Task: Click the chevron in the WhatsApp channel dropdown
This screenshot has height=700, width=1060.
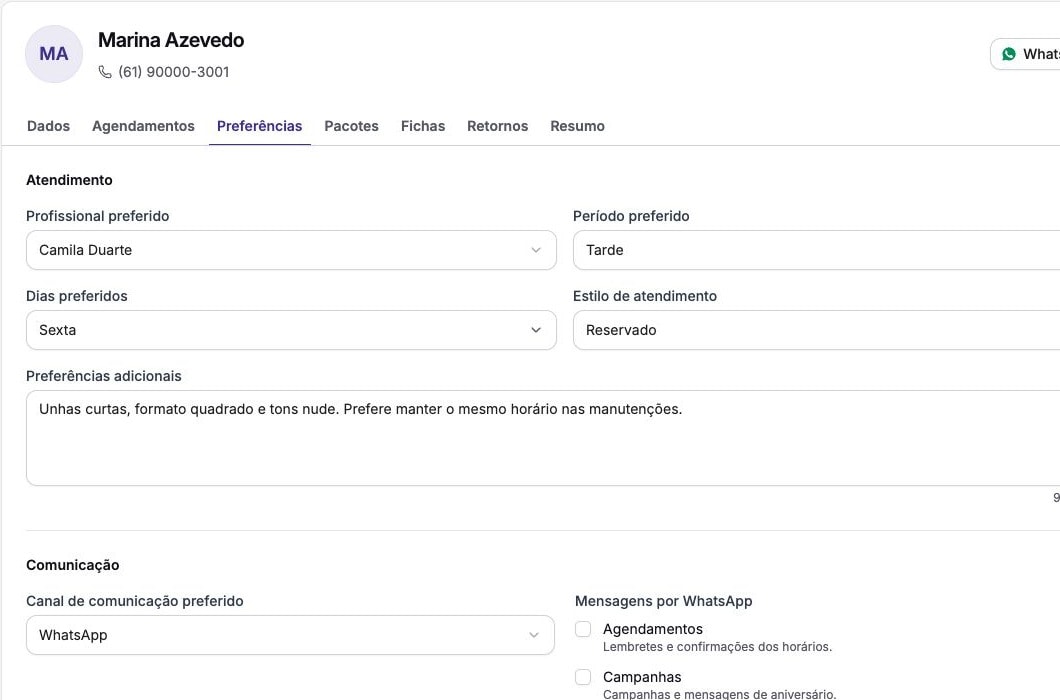Action: point(534,635)
